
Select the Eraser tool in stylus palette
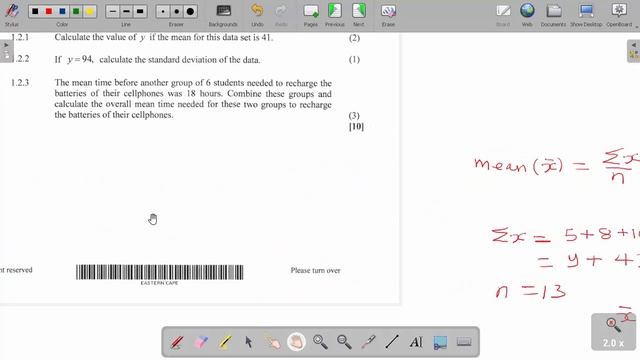(x=201, y=342)
